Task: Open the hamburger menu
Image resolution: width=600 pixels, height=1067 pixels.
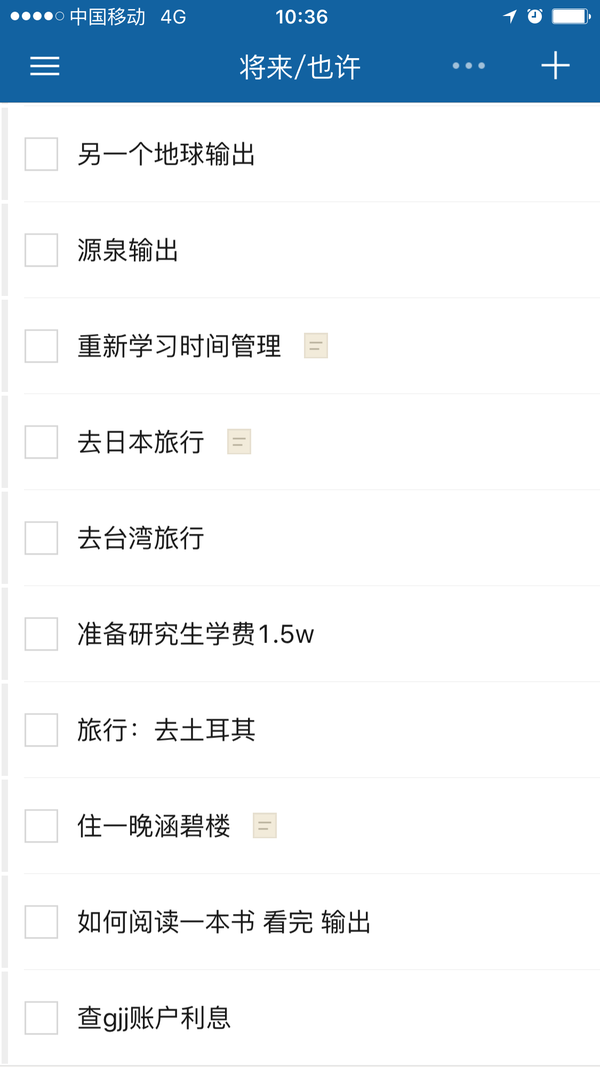Action: pyautogui.click(x=45, y=65)
